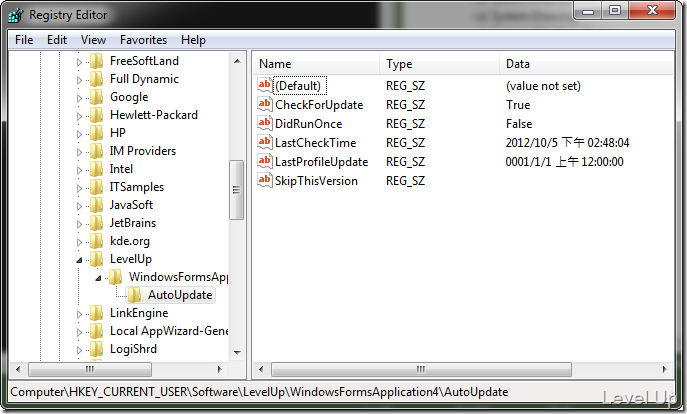Screen dimensions: 687x414
Task: Expand the JavaSoft tree node
Action: [x=79, y=206]
